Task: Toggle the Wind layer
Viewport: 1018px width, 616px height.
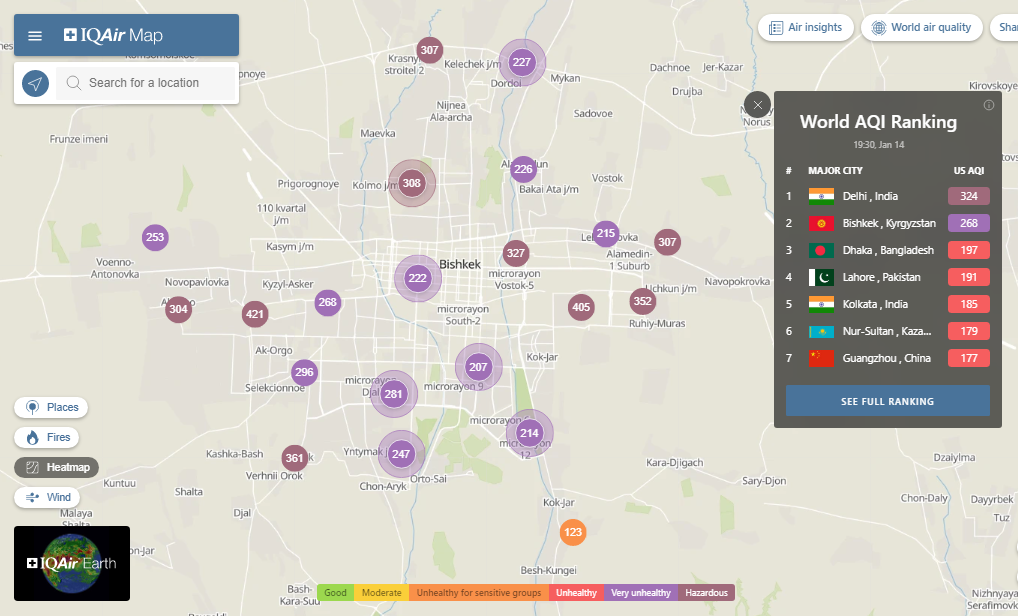Action: 48,497
